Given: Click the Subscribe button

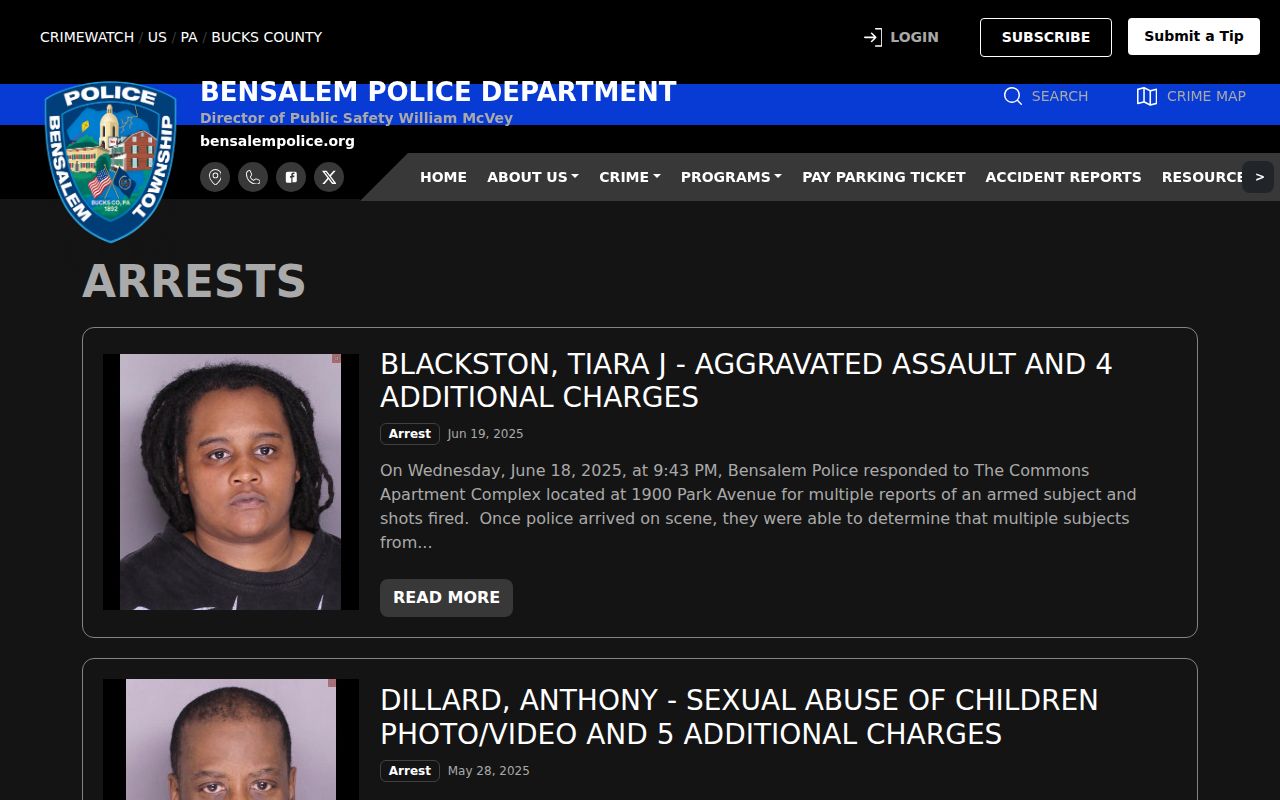Looking at the screenshot, I should [1046, 37].
